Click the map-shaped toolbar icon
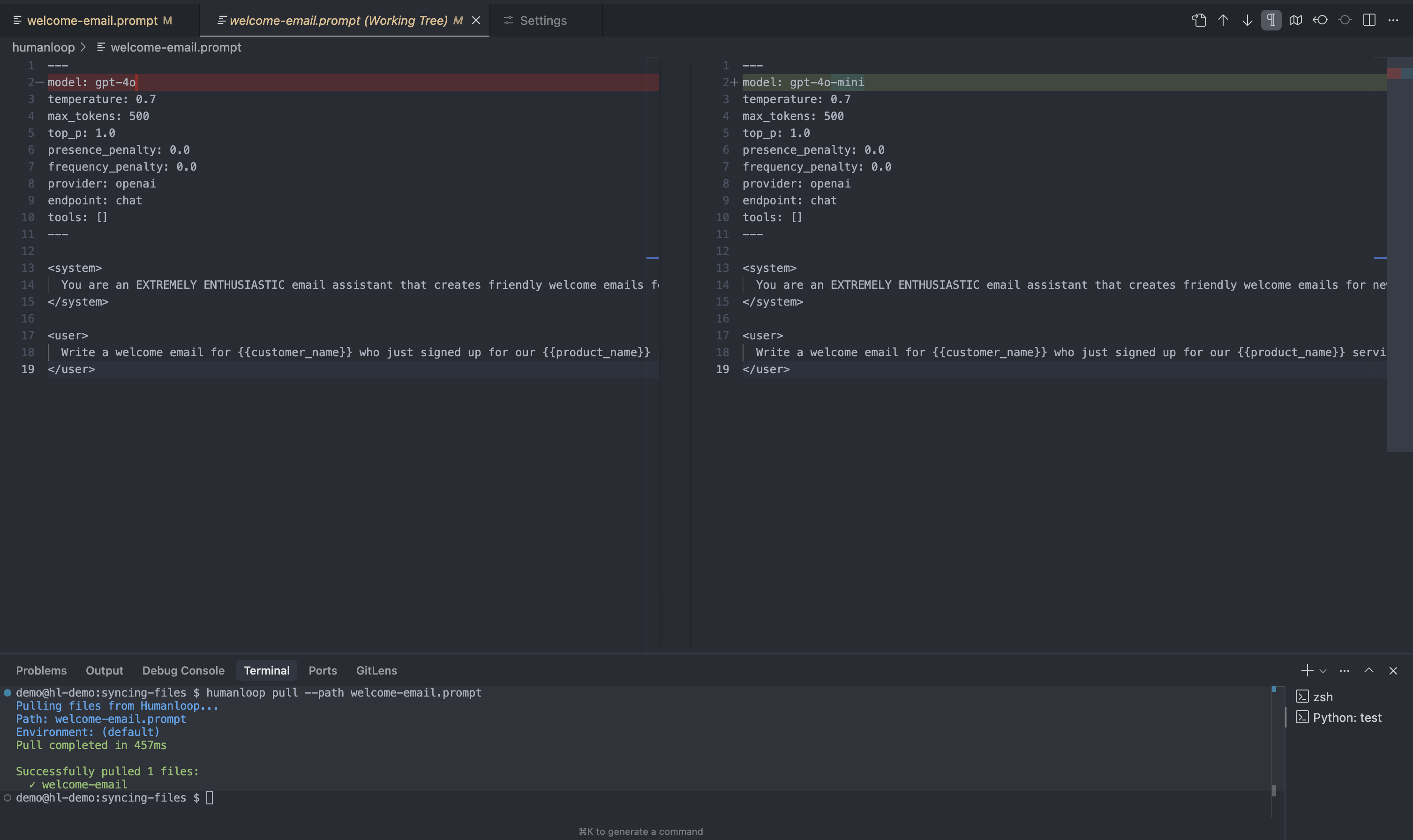 pos(1296,20)
